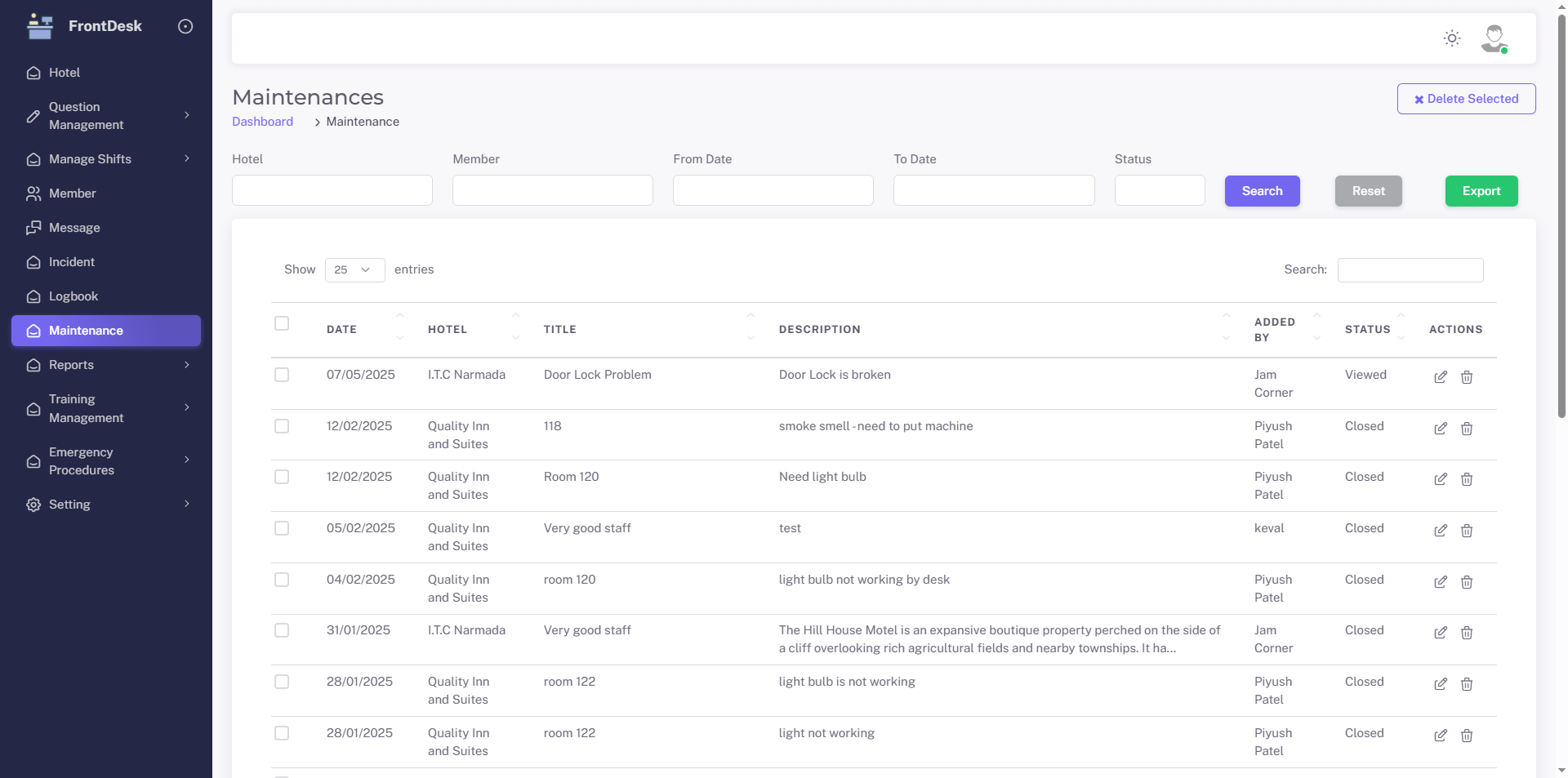Click the edit icon for Door Lock Problem
The width and height of the screenshot is (1568, 778).
coord(1441,377)
